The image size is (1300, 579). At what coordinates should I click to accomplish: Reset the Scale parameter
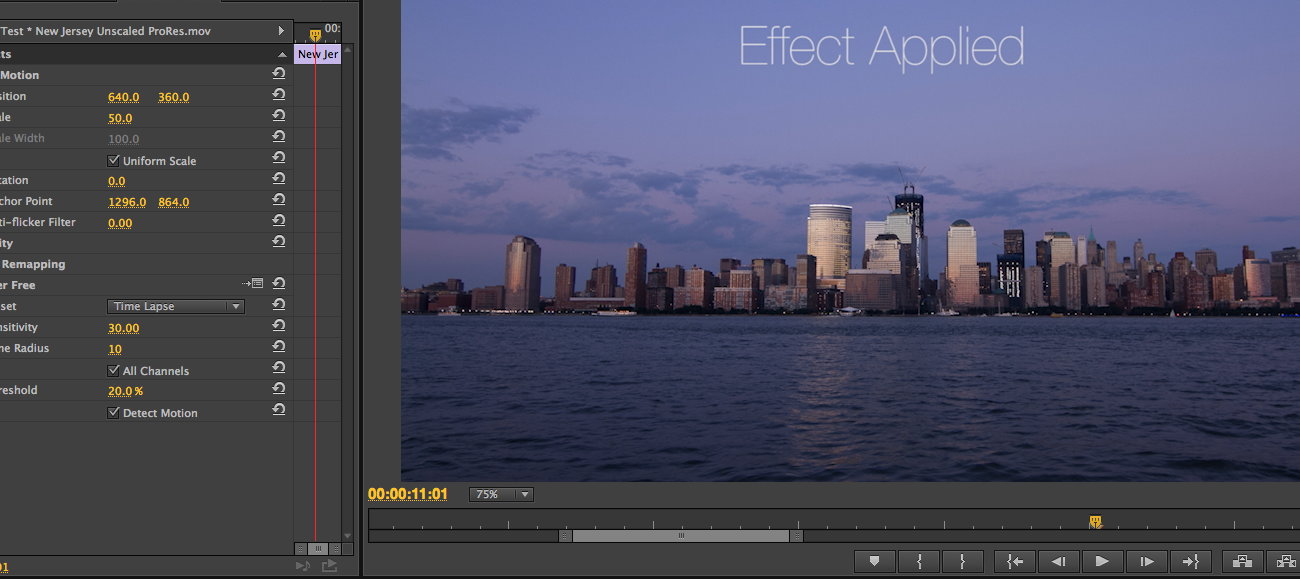click(278, 116)
